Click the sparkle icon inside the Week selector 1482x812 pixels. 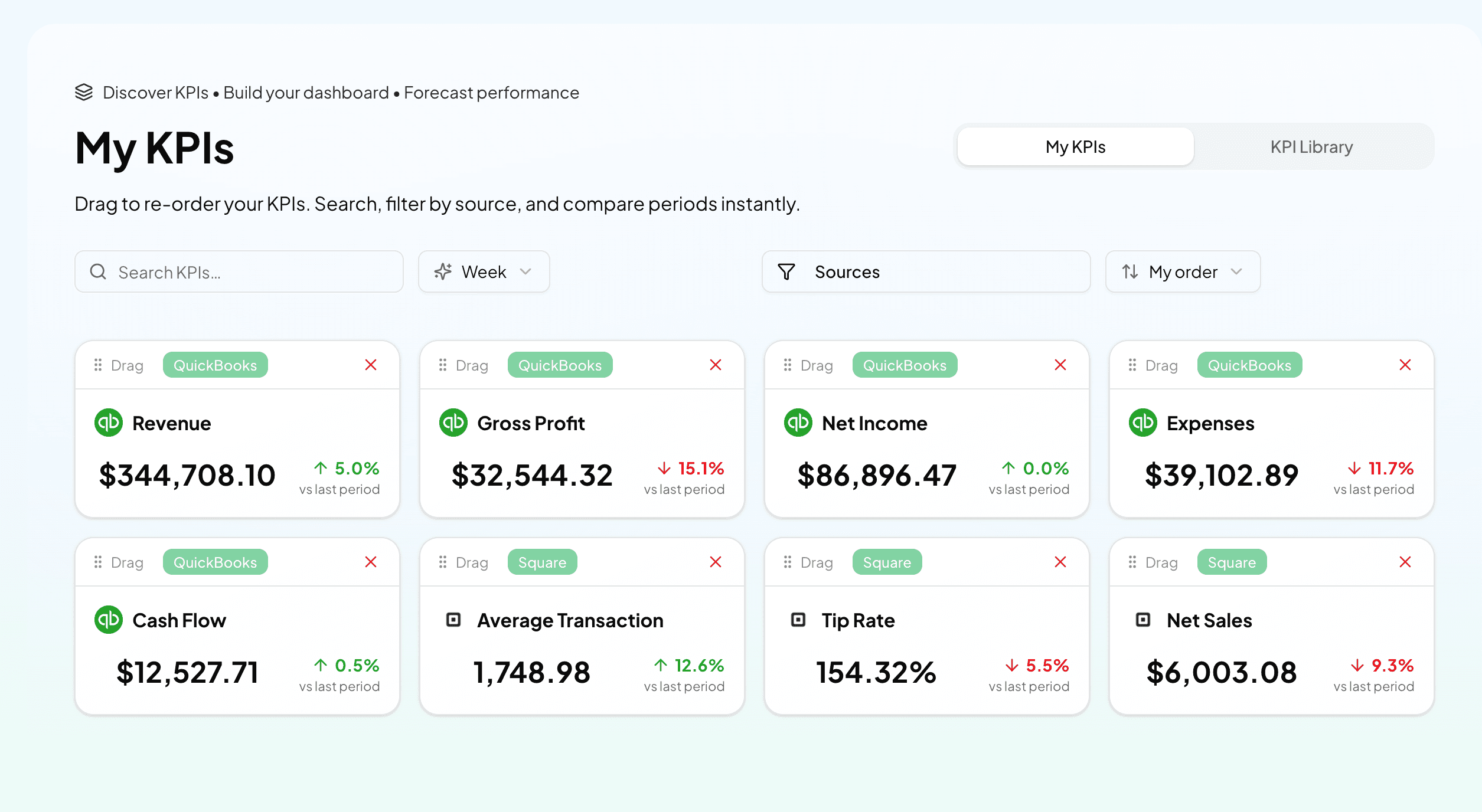pyautogui.click(x=443, y=271)
